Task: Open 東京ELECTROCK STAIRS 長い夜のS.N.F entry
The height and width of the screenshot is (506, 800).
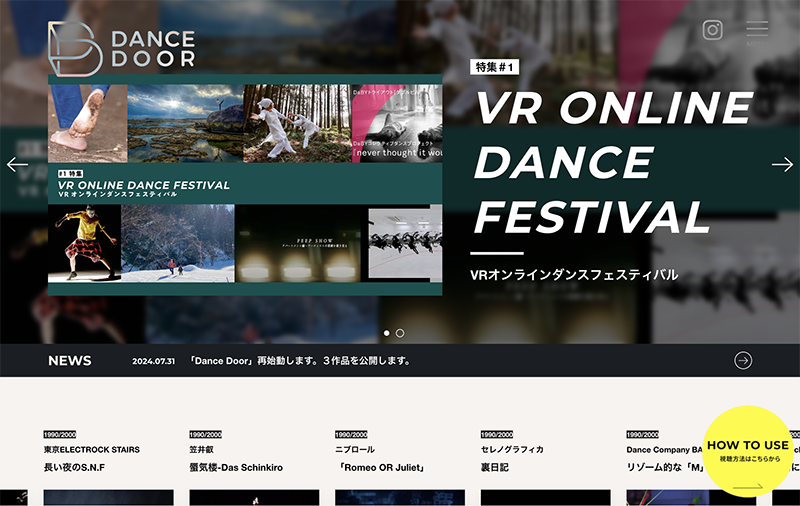Action: click(x=91, y=459)
